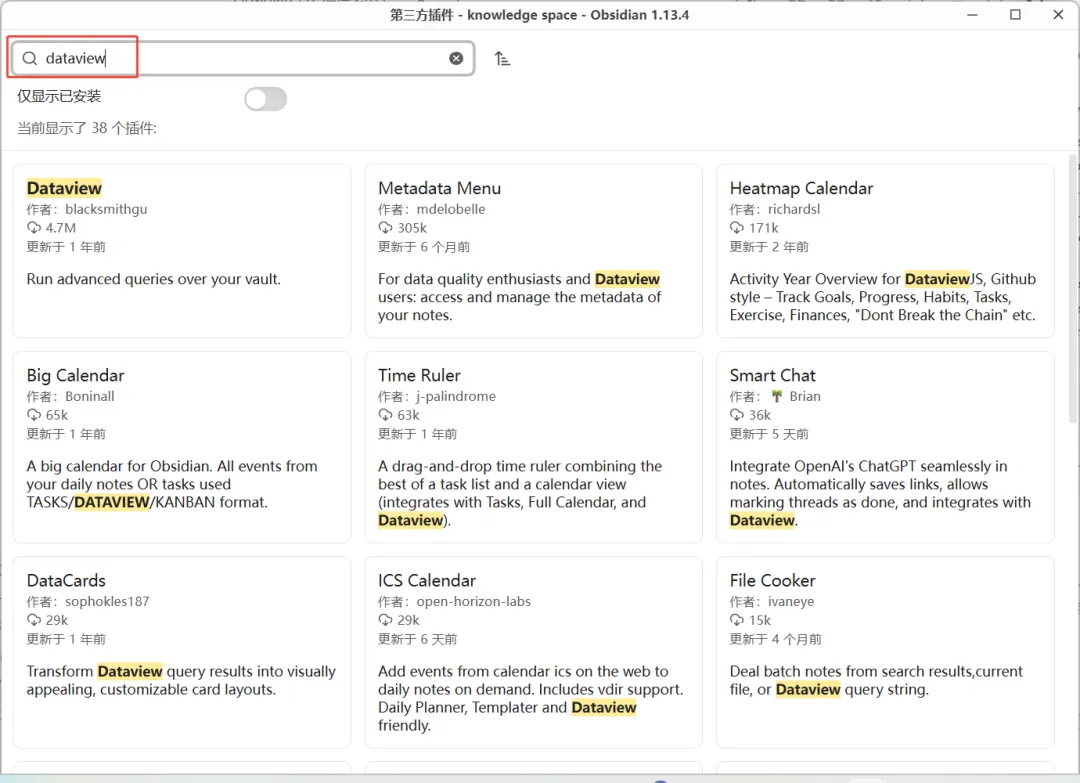The image size is (1080, 783).
Task: Toggle show installed plugins only
Action: 265,98
